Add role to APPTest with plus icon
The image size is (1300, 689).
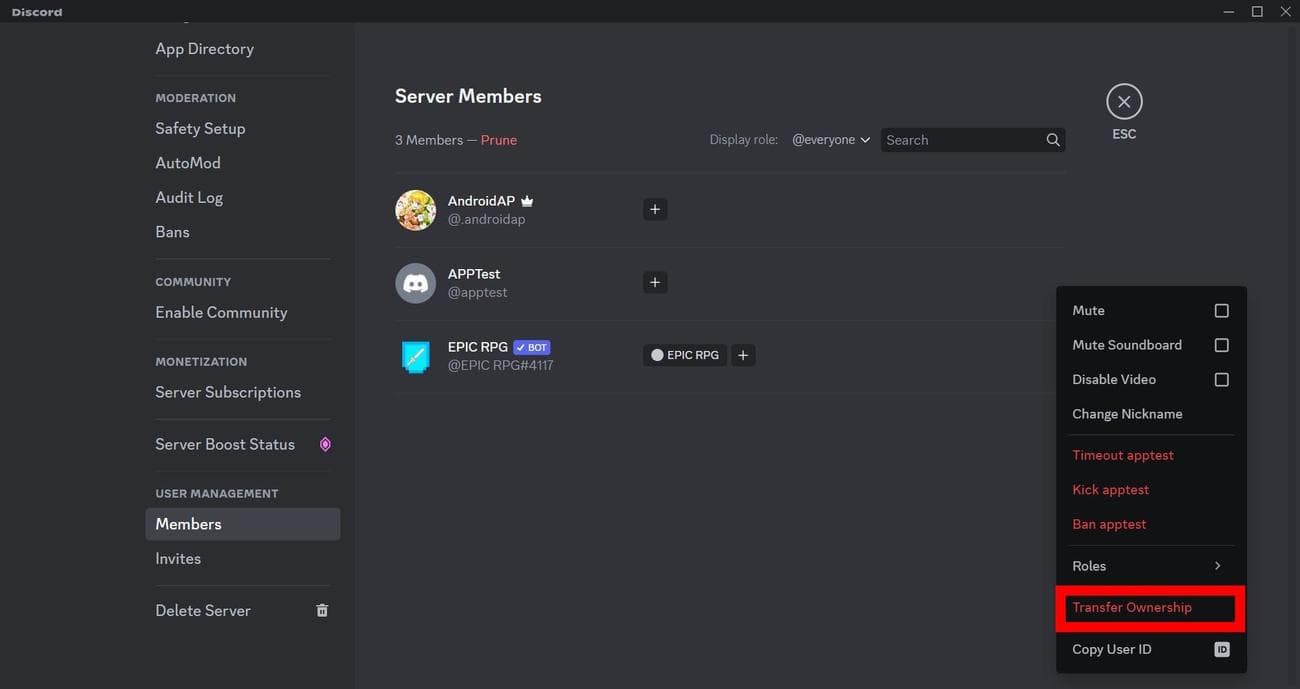click(x=655, y=282)
